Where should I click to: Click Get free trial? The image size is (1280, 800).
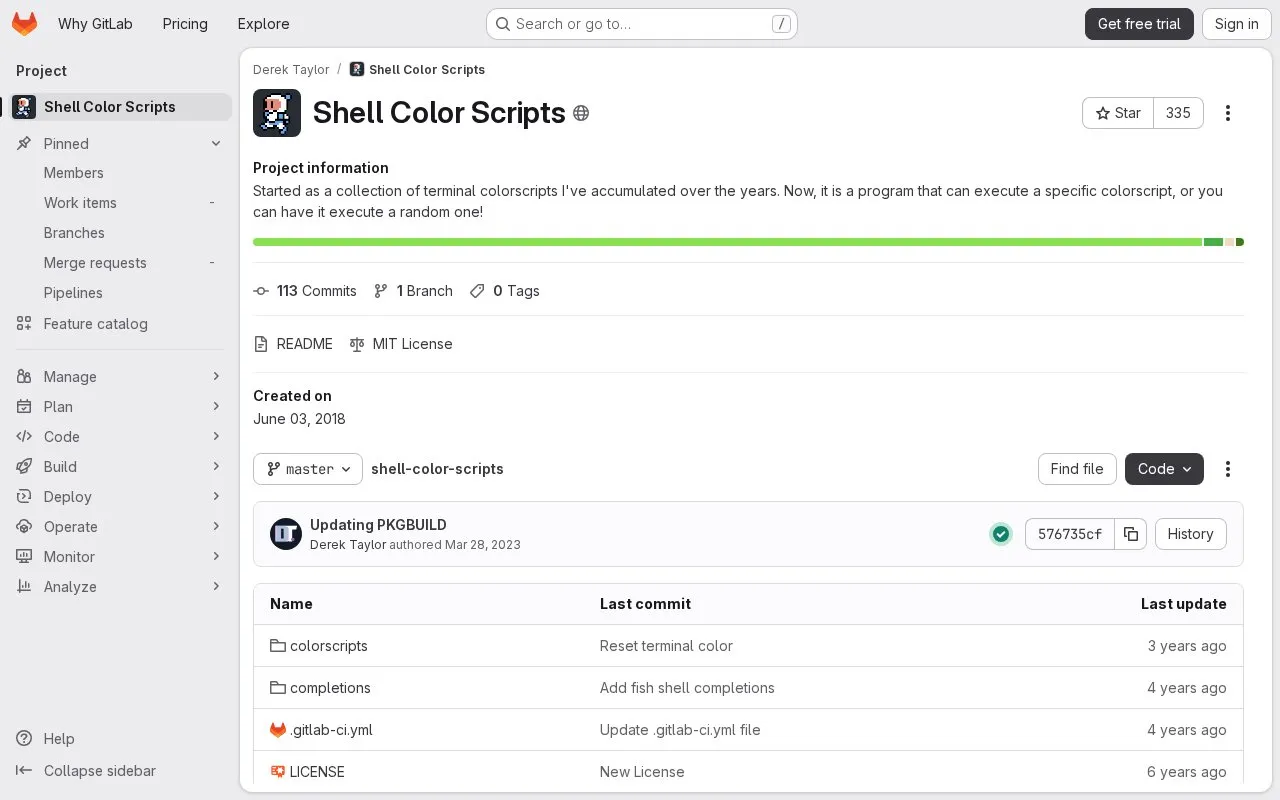1139,24
